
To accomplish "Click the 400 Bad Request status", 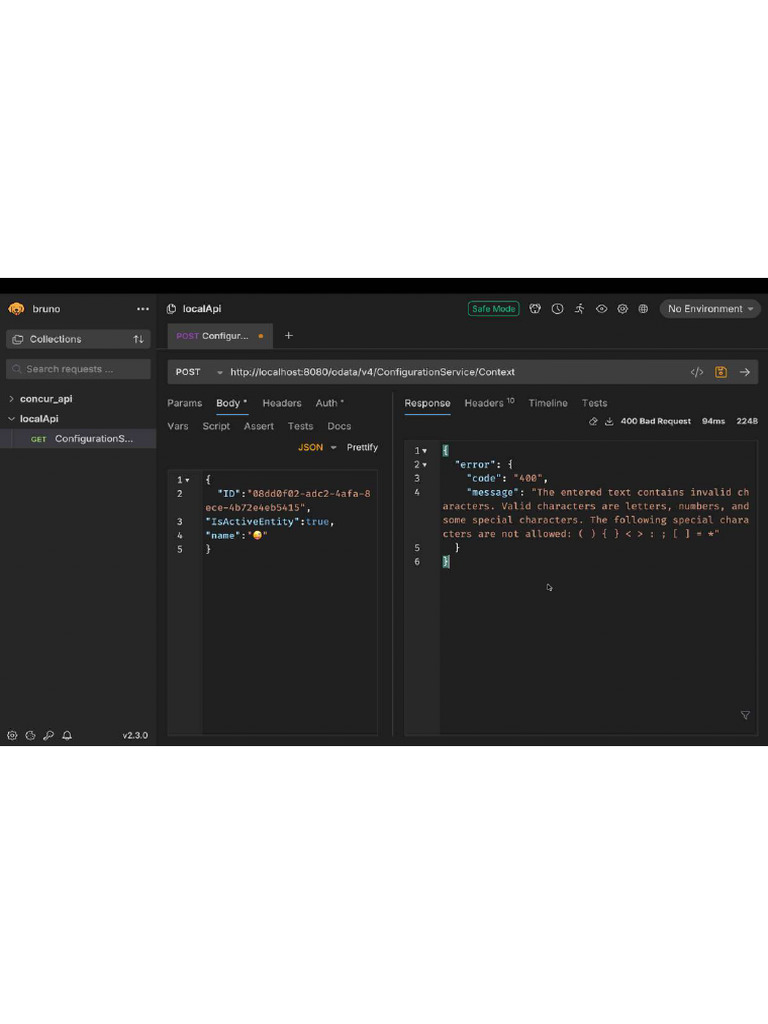I will [x=656, y=421].
